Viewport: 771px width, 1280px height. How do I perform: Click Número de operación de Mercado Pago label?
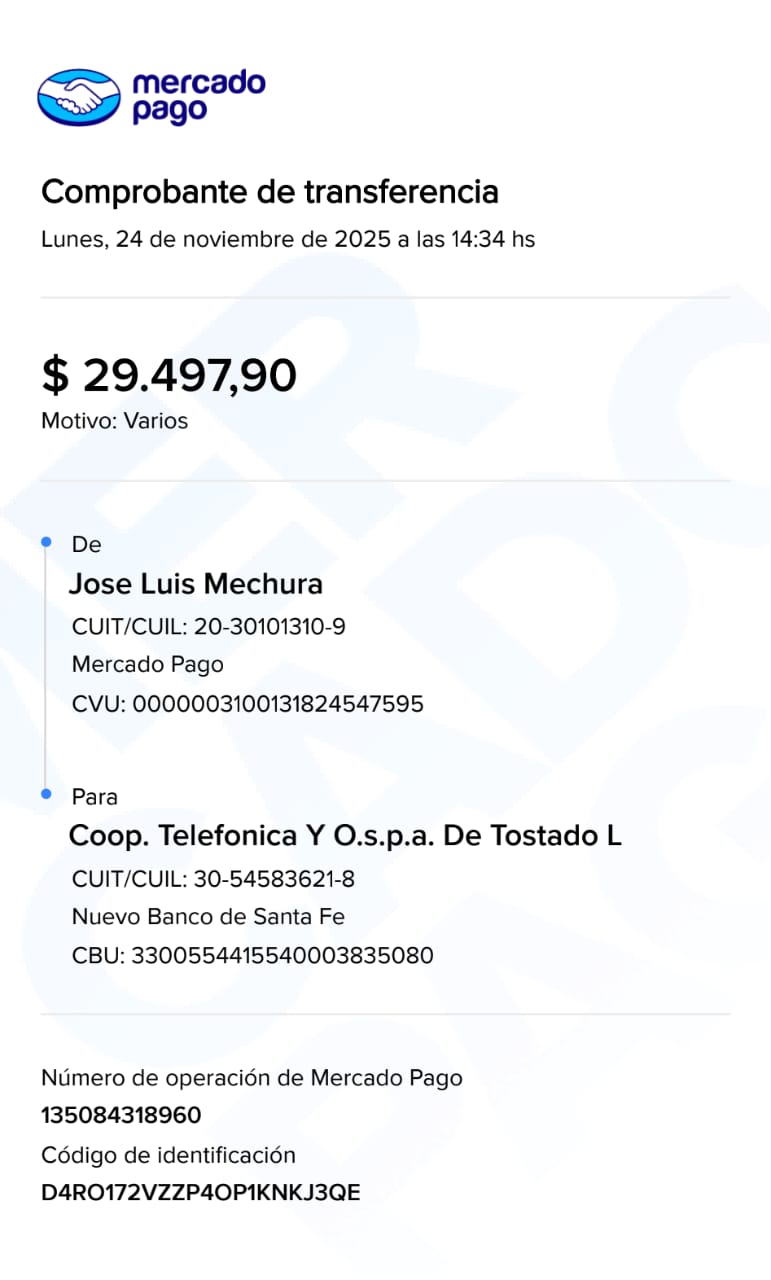click(251, 1078)
